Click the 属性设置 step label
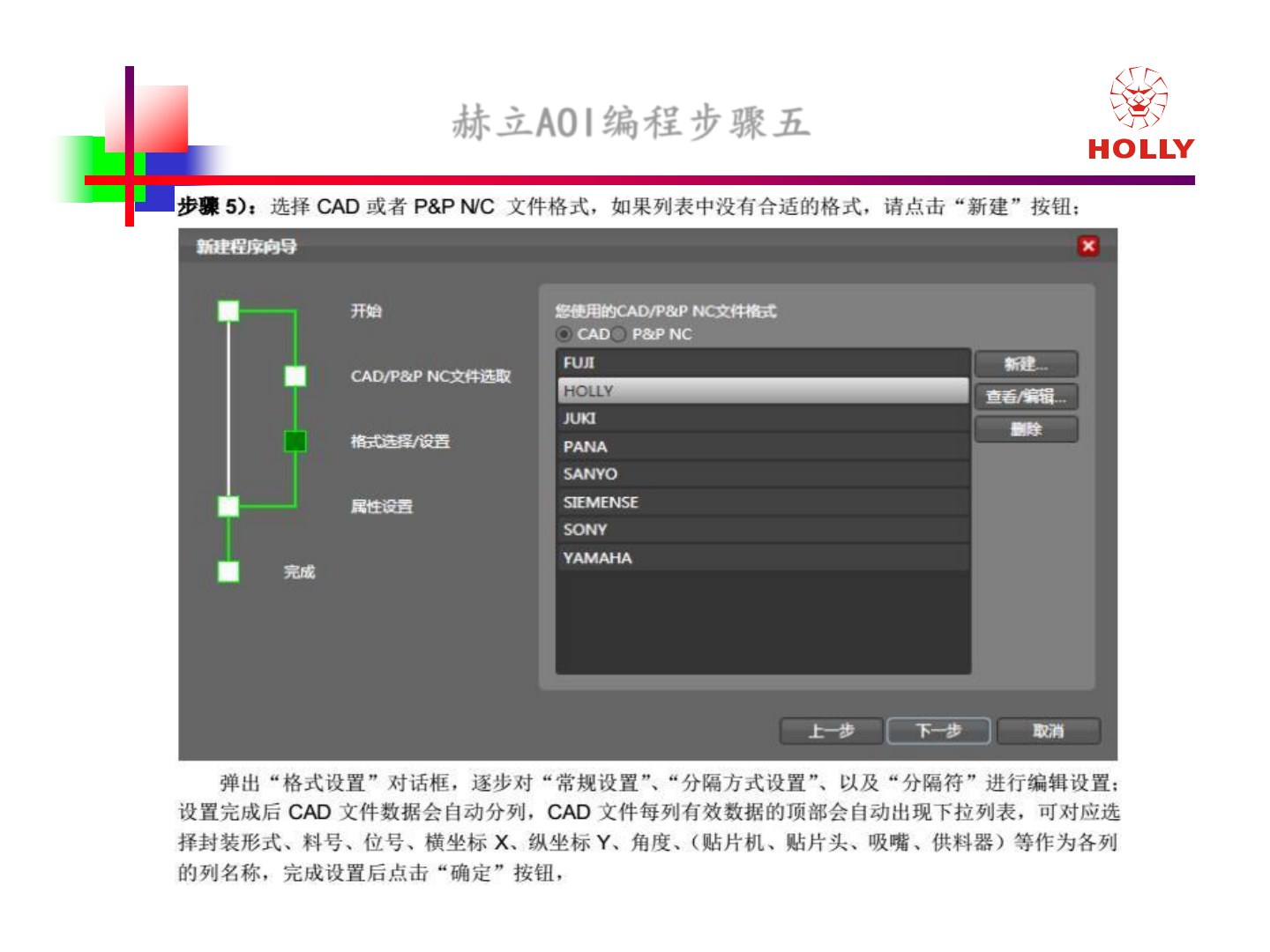The image size is (1270, 952). [x=381, y=507]
